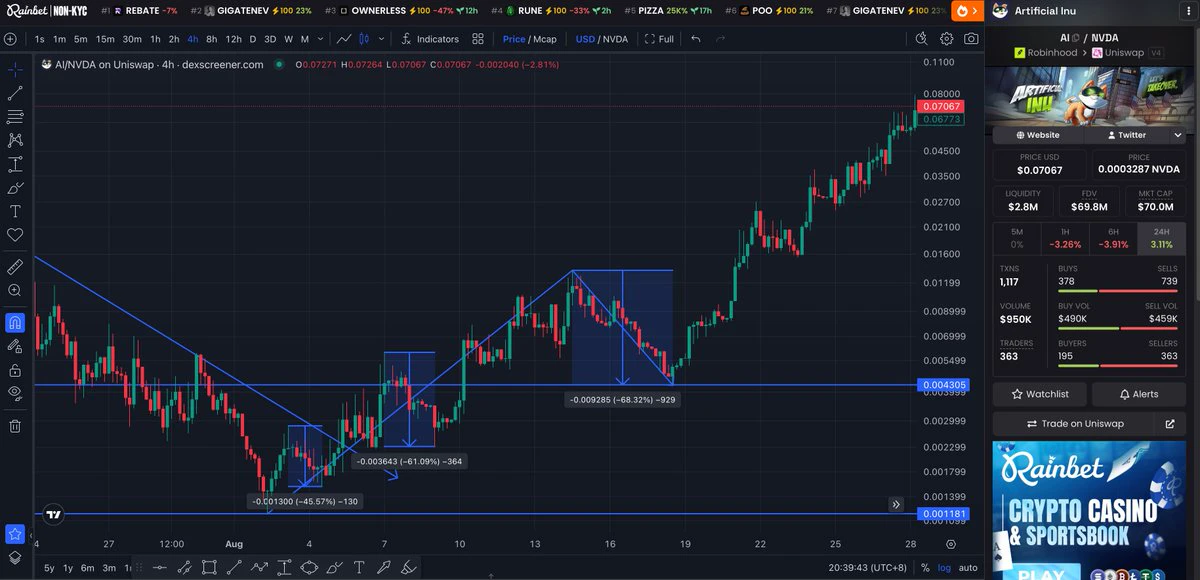Open the text annotation tool

click(x=15, y=211)
